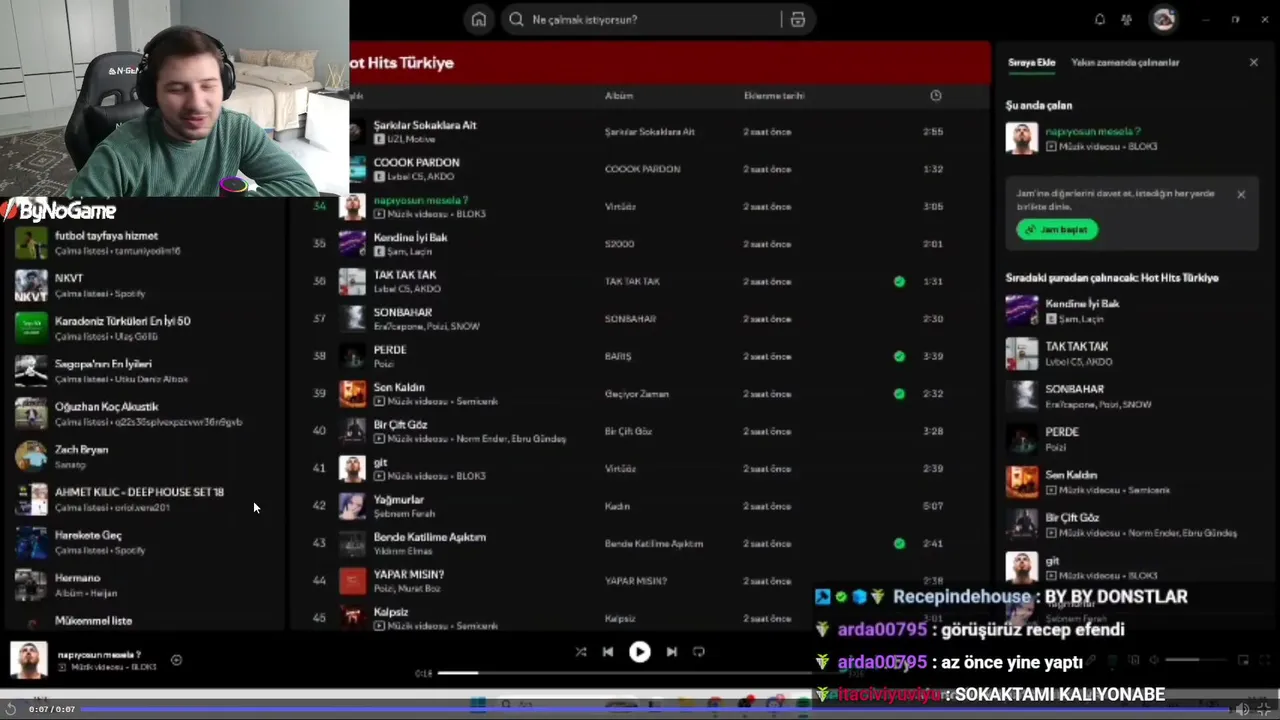Enter fullscreen in the video player

(1265, 709)
